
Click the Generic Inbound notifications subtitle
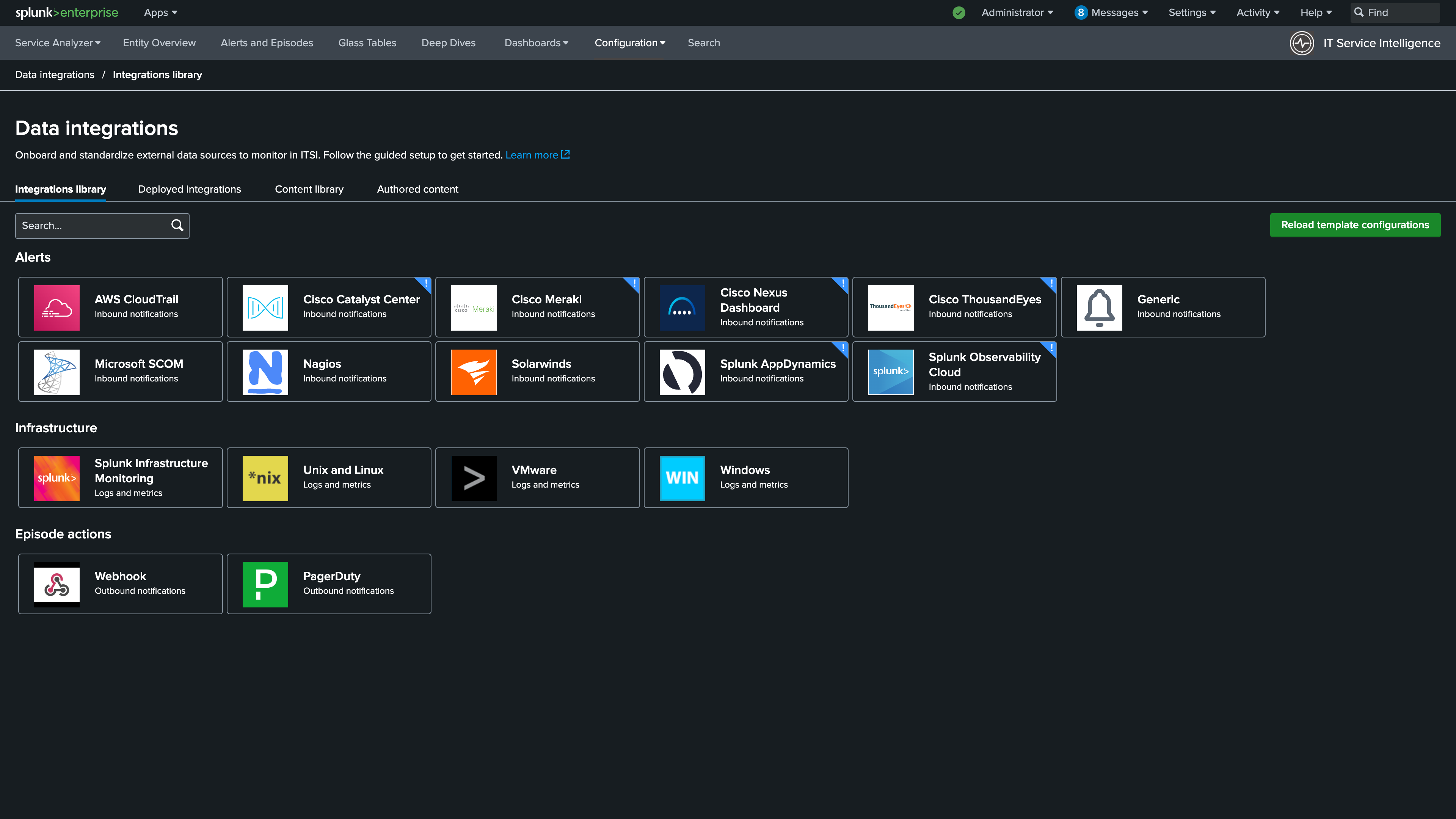(1178, 314)
